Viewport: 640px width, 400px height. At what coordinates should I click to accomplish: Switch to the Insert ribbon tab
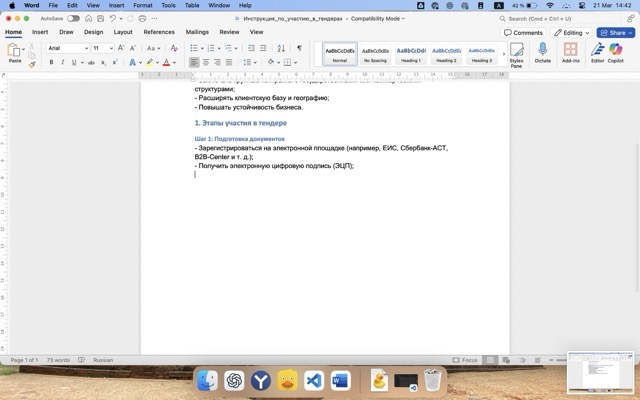click(40, 32)
